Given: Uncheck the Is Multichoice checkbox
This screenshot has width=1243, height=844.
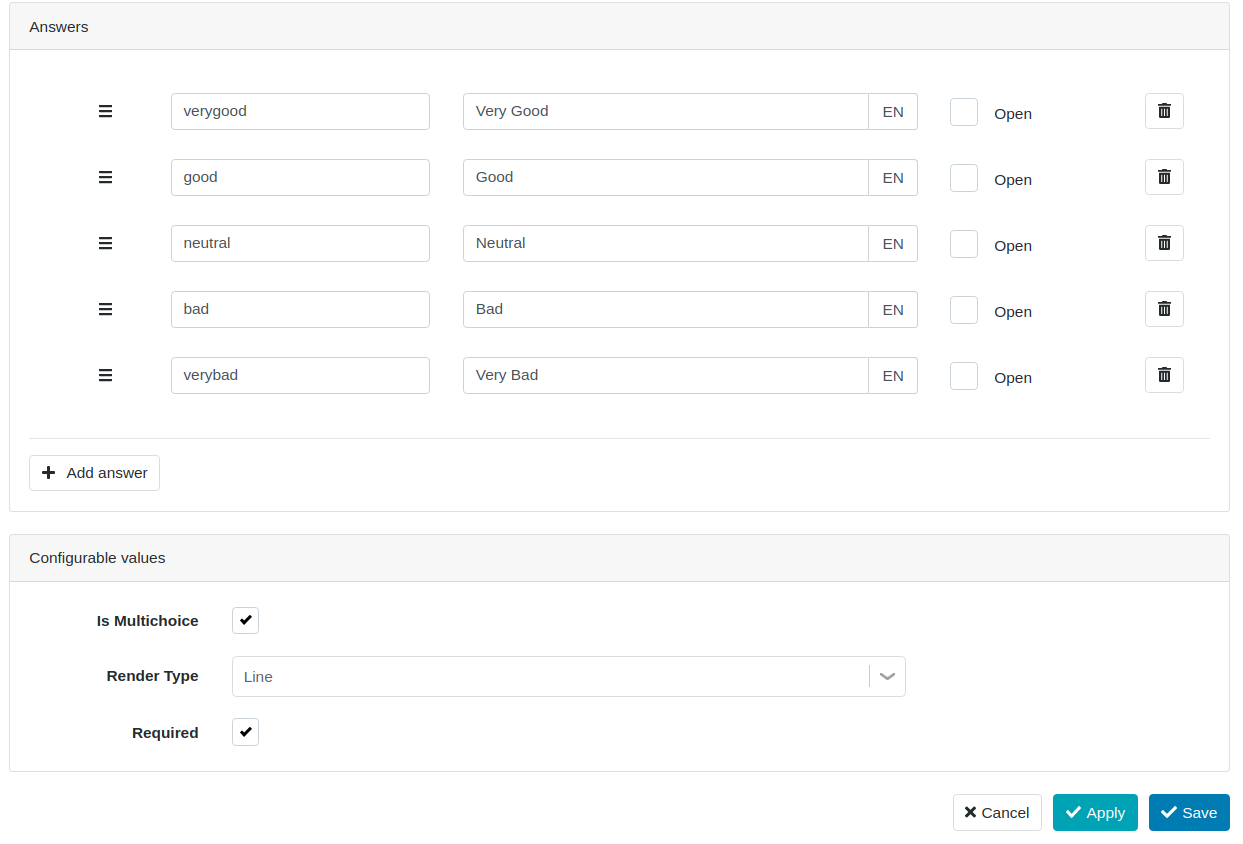Looking at the screenshot, I should 245,620.
